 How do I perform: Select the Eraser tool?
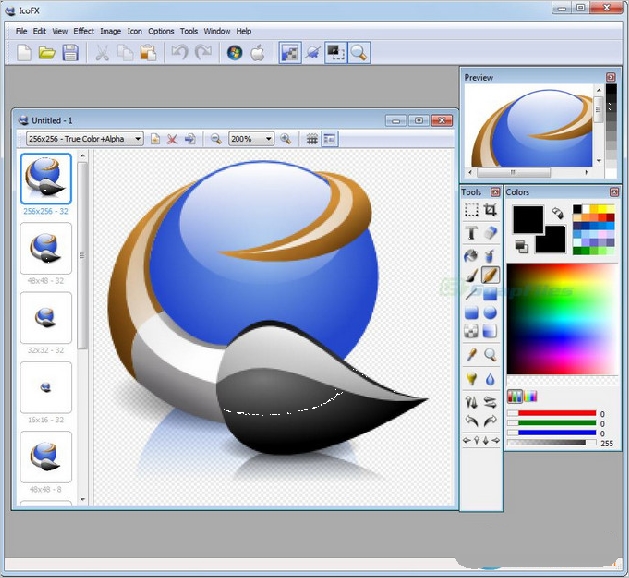[x=490, y=233]
